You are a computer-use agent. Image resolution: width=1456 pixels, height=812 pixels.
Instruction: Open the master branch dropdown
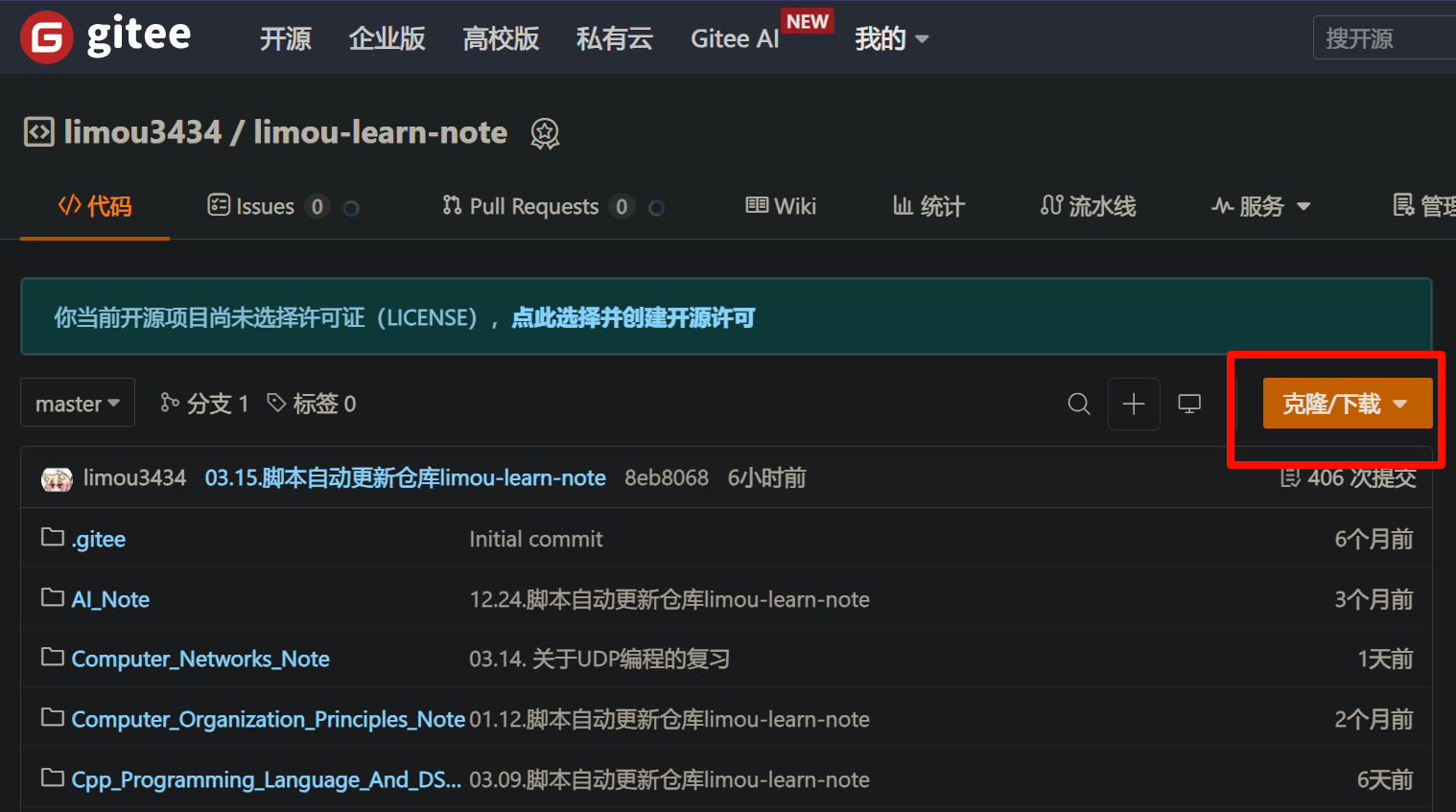[x=78, y=404]
